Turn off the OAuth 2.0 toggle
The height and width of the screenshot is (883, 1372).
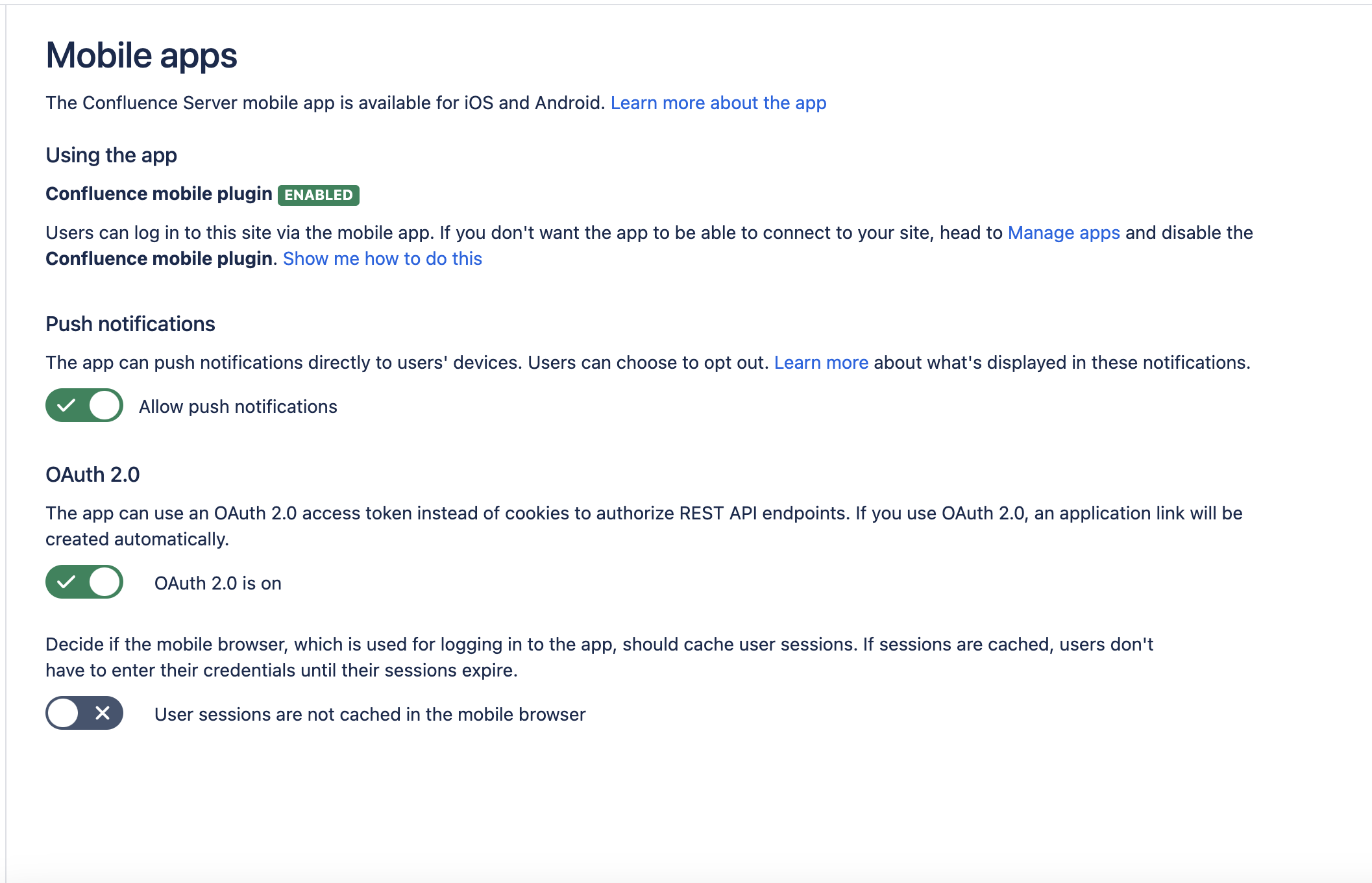[x=84, y=582]
